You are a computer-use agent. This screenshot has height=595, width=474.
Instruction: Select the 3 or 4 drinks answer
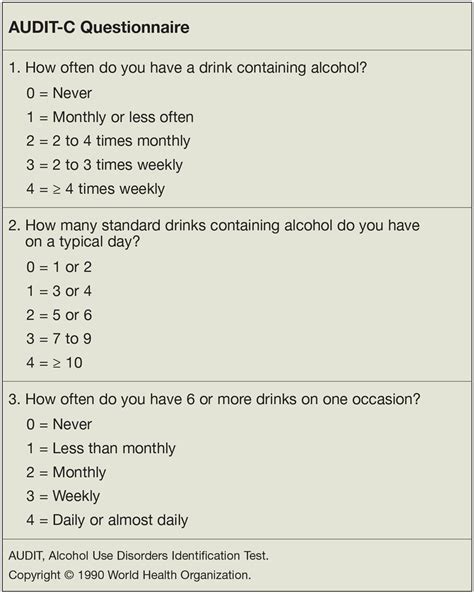click(x=59, y=291)
